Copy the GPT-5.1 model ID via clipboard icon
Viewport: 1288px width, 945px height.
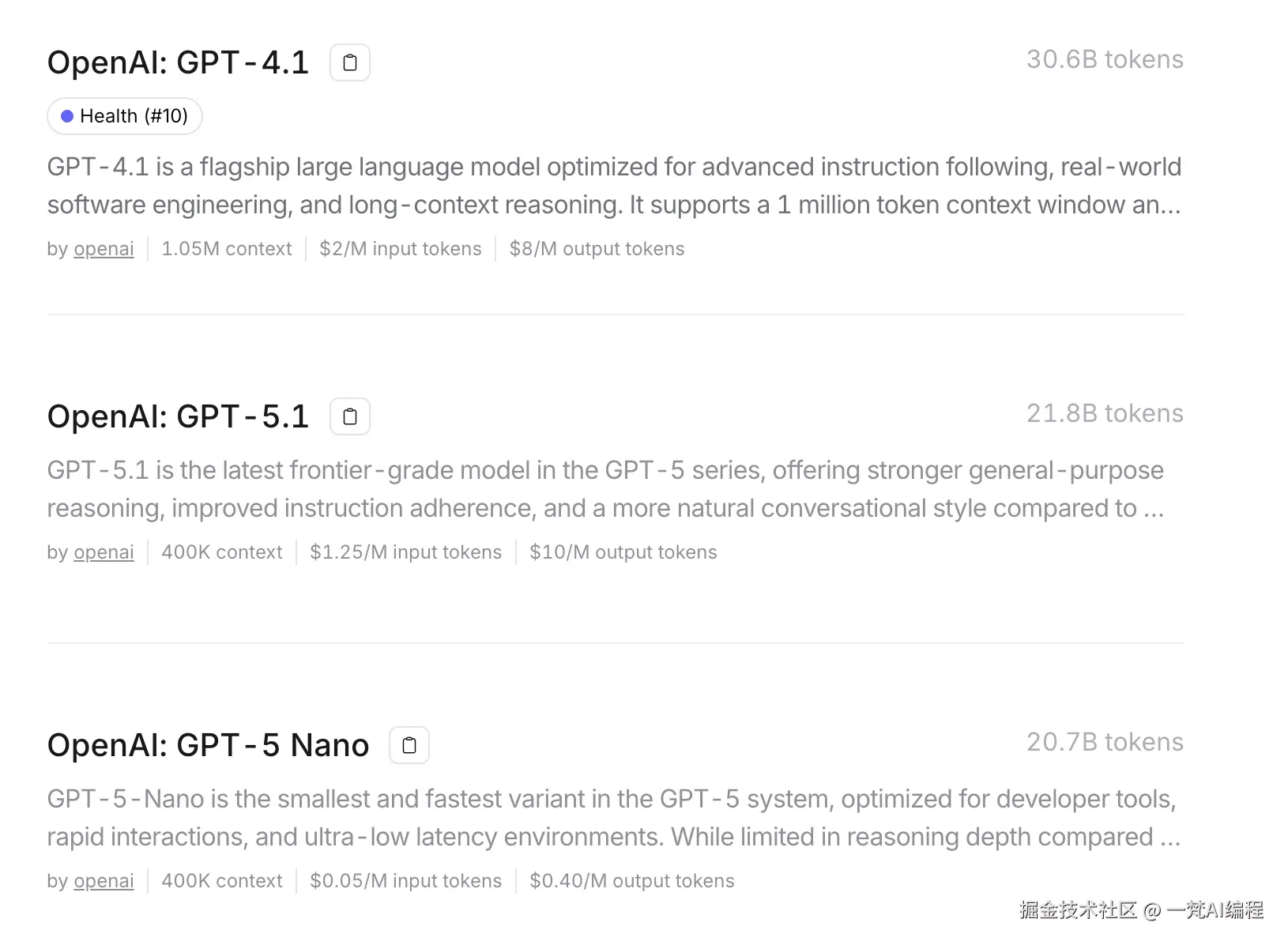(x=350, y=416)
